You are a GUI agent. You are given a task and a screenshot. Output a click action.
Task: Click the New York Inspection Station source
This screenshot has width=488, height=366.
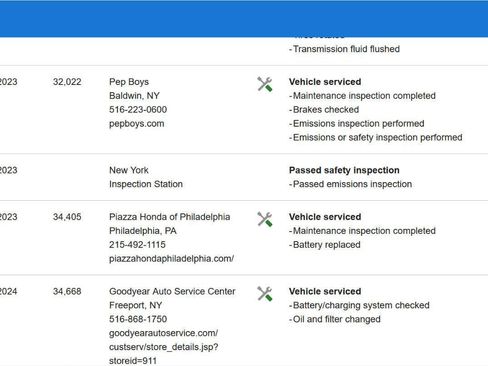(146, 177)
